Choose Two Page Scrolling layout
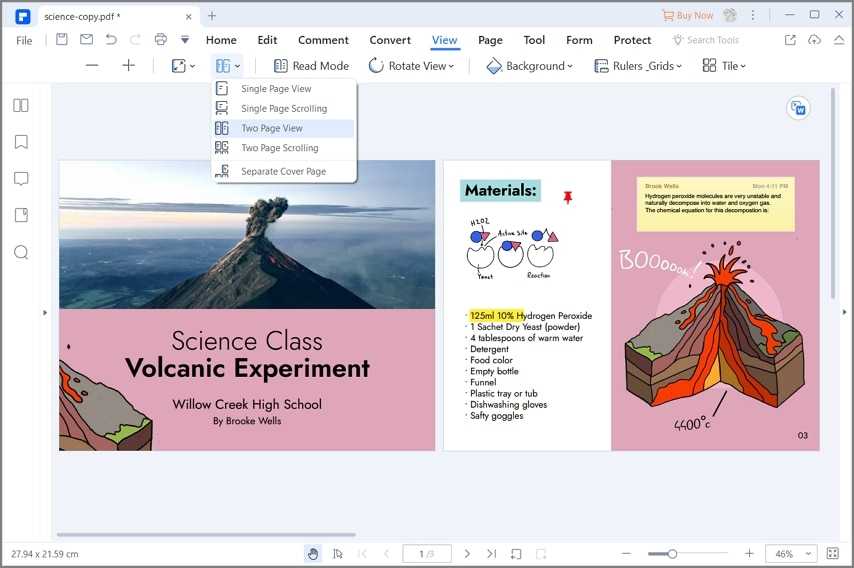The width and height of the screenshot is (854, 568). [279, 148]
